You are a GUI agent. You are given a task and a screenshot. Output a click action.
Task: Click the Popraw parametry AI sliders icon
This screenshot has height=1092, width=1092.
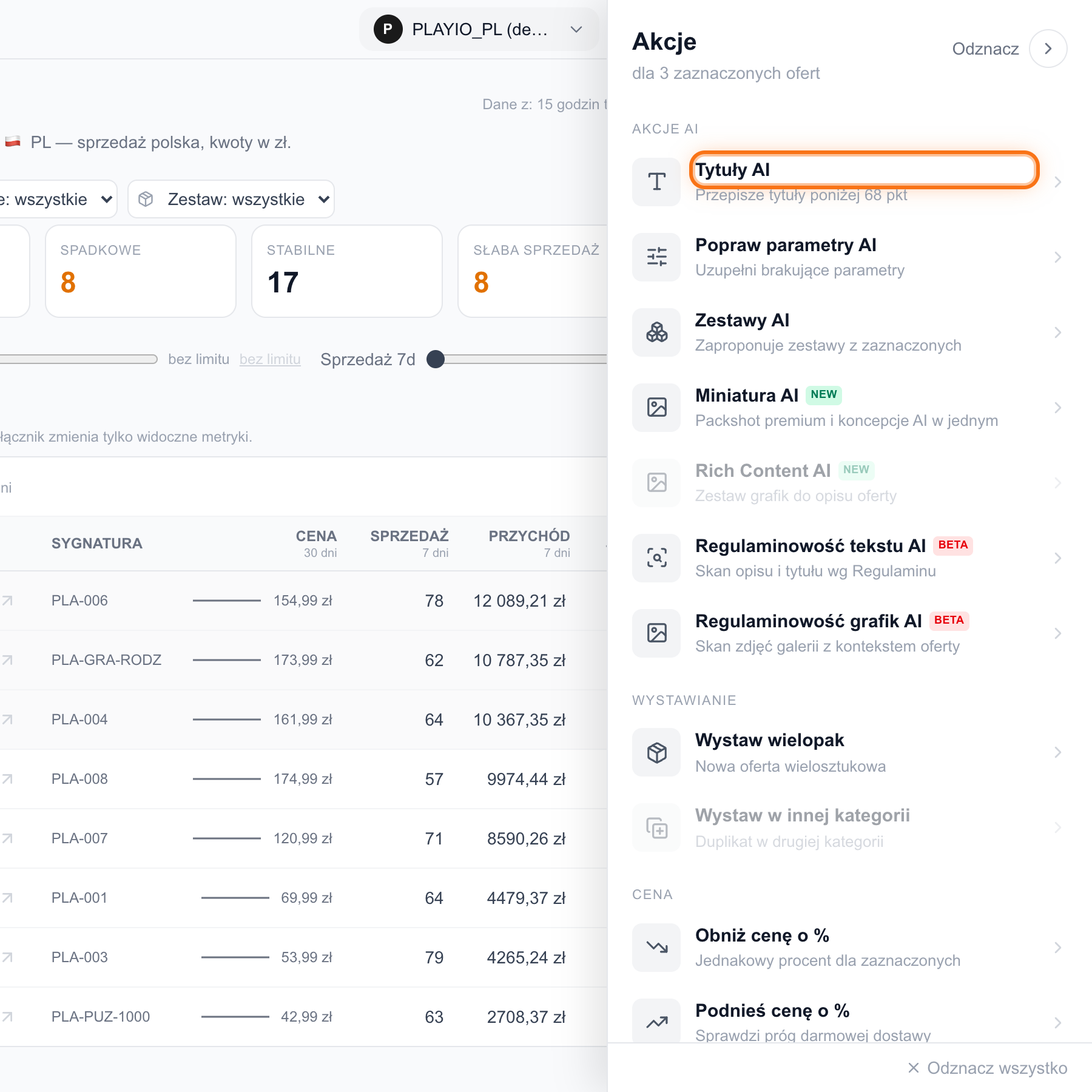[656, 257]
